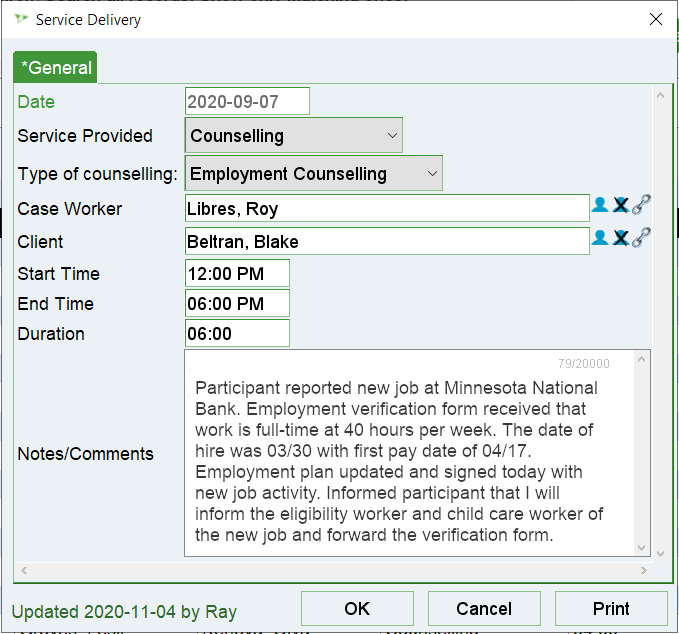Click the Duration field
679x634 pixels.
click(237, 334)
